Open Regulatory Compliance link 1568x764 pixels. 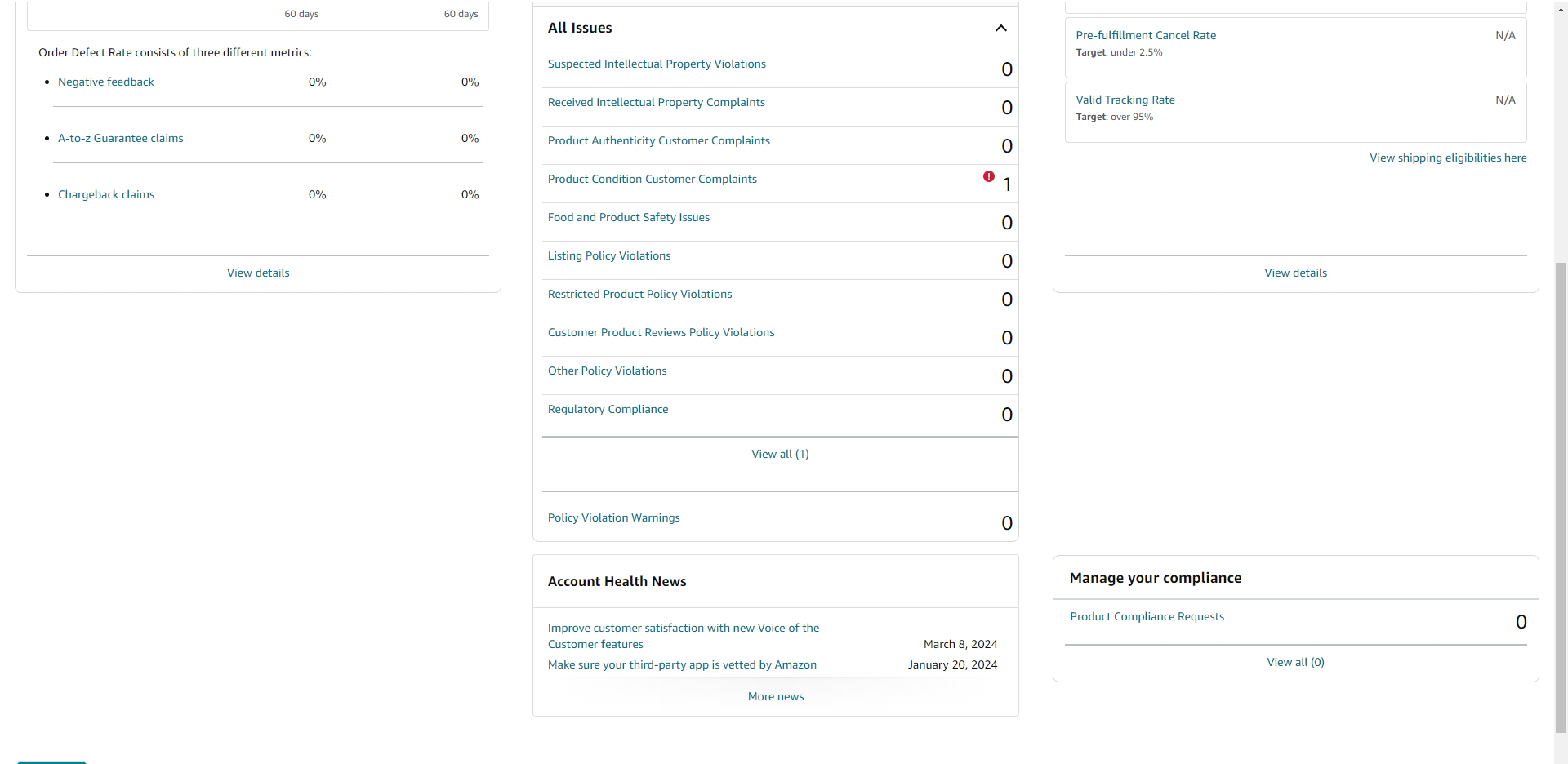click(x=608, y=409)
